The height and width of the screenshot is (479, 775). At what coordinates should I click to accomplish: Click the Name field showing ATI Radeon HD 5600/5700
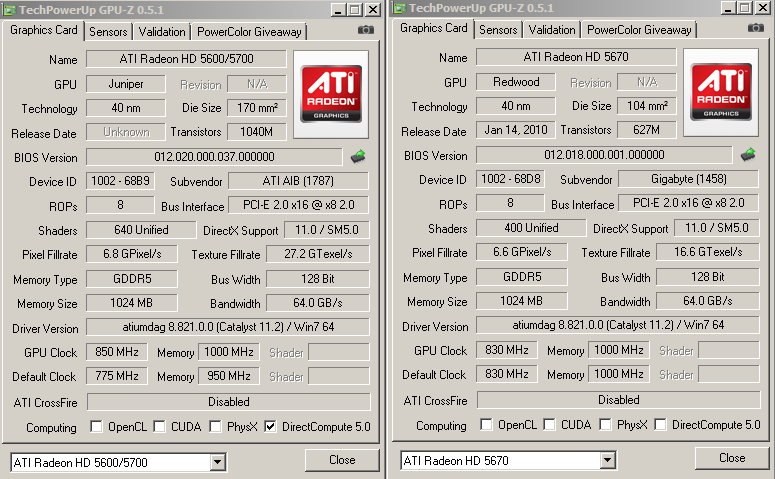pyautogui.click(x=186, y=59)
